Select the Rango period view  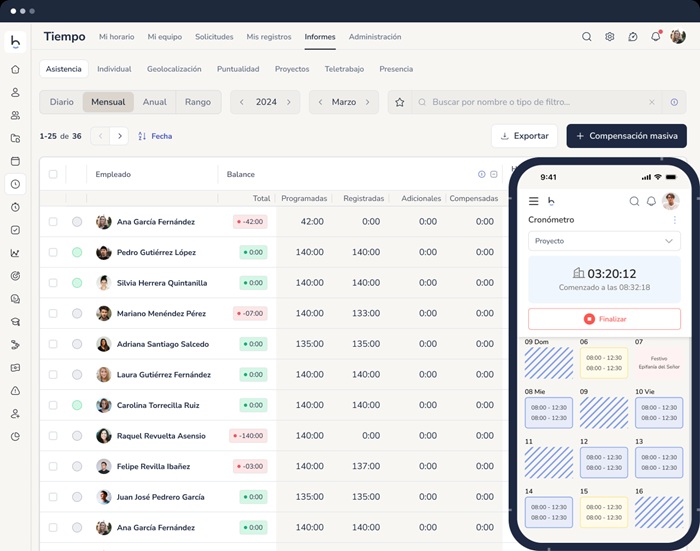[198, 102]
